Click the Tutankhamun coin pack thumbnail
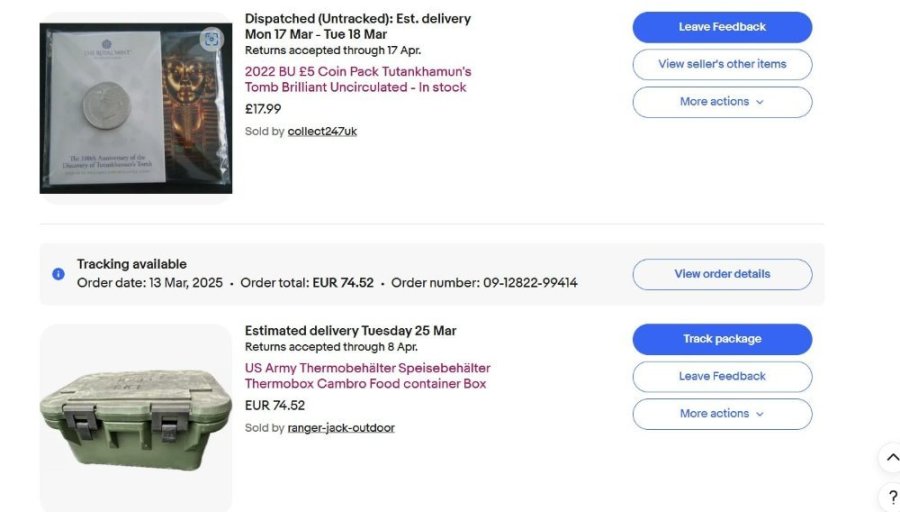900x512 pixels. (135, 108)
